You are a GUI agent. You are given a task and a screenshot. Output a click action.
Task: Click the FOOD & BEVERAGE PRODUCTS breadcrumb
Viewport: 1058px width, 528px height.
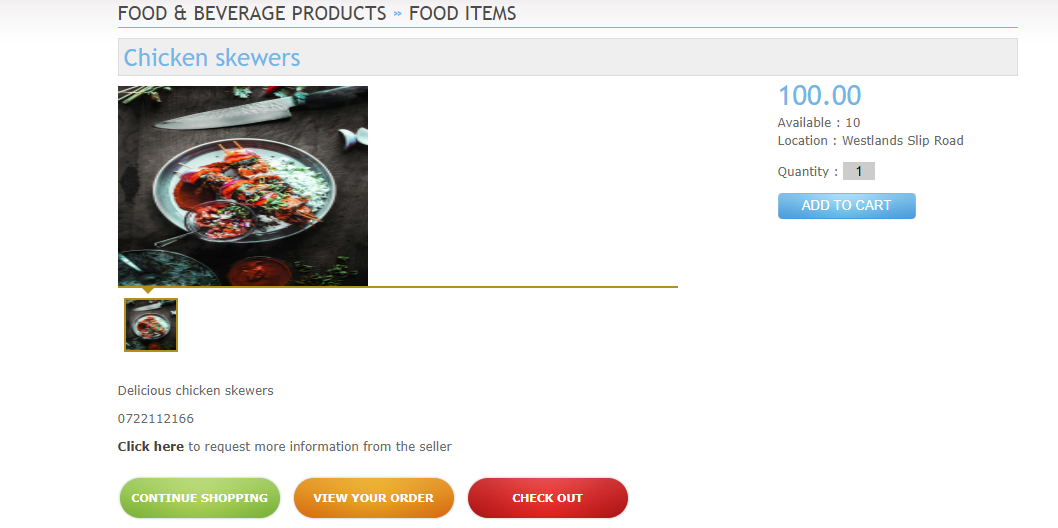point(252,14)
